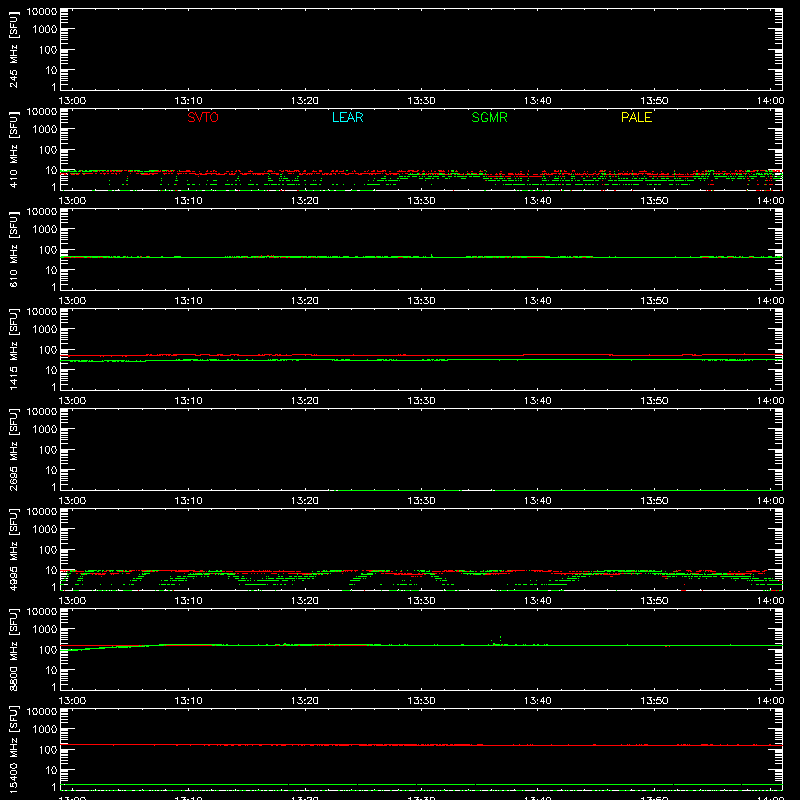The image size is (800, 800).
Task: Click the 10 y-axis label of 15400 MHz panel
Action: 51,770
